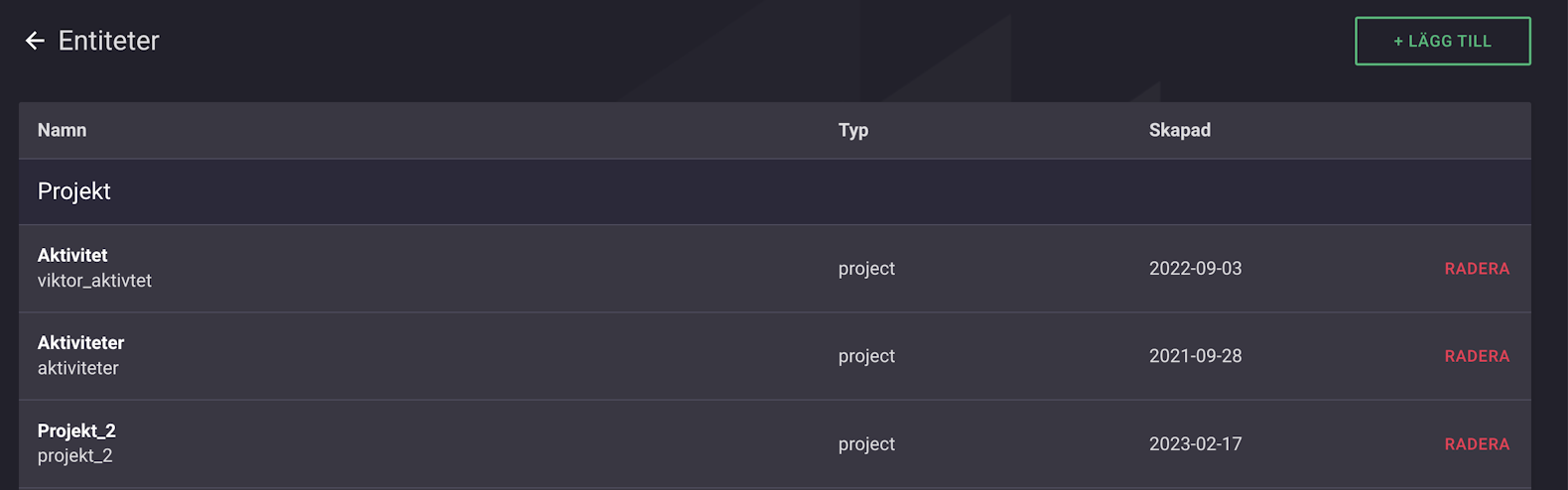This screenshot has width=1568, height=490.
Task: Click the type cell of the Aktivitet row
Action: point(866,269)
